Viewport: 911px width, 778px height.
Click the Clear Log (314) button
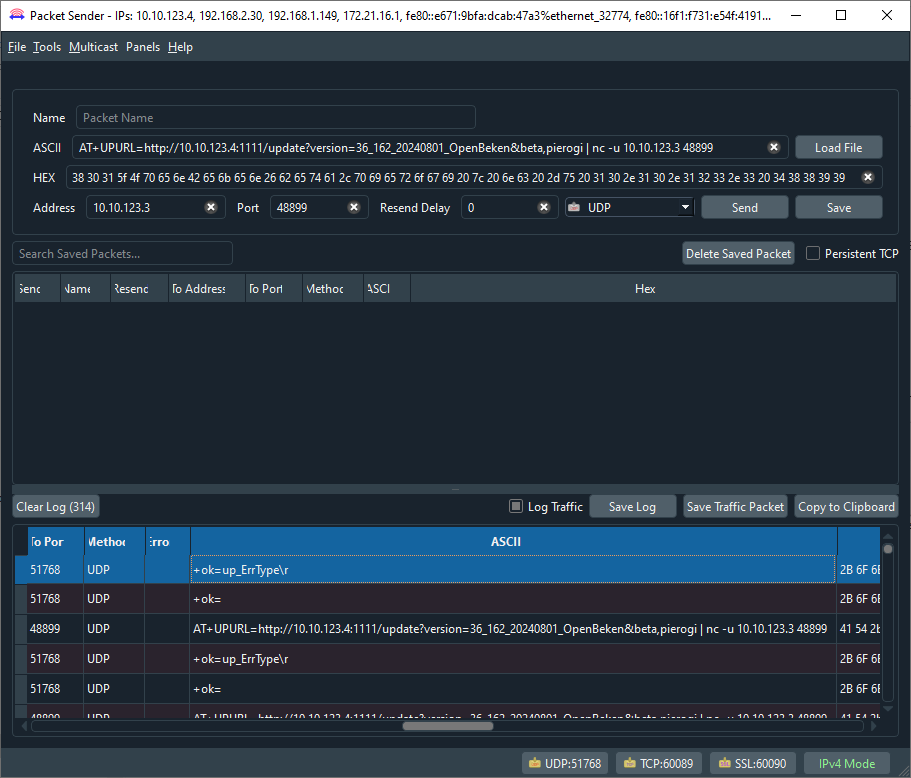[x=56, y=507]
